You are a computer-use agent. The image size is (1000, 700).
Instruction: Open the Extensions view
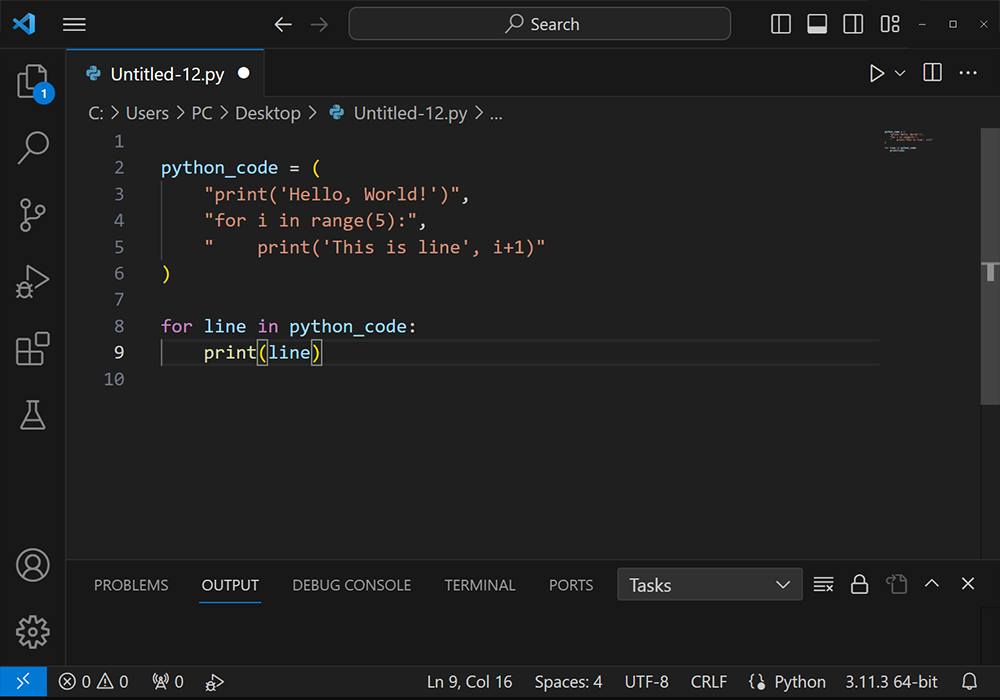coord(33,349)
